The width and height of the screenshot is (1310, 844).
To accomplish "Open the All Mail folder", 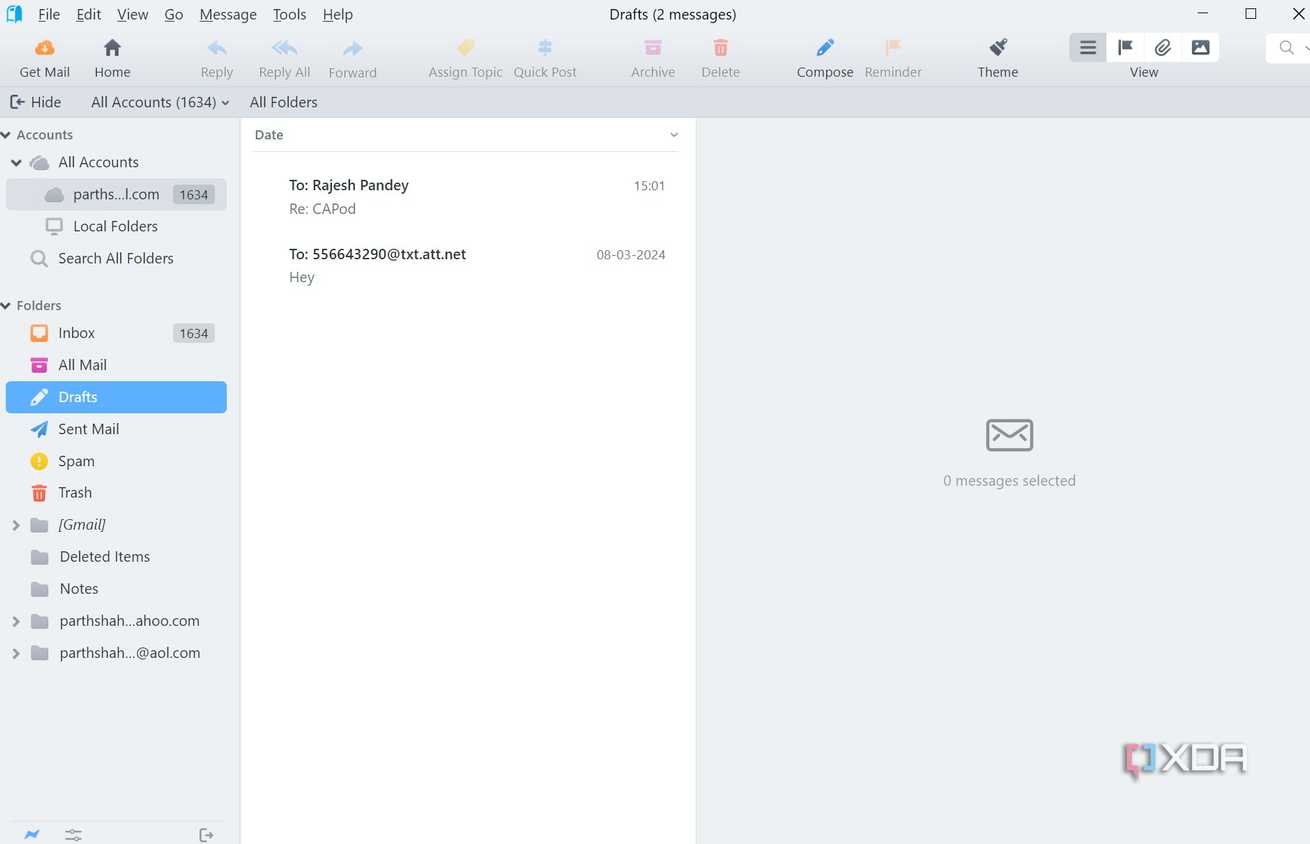I will (116, 365).
